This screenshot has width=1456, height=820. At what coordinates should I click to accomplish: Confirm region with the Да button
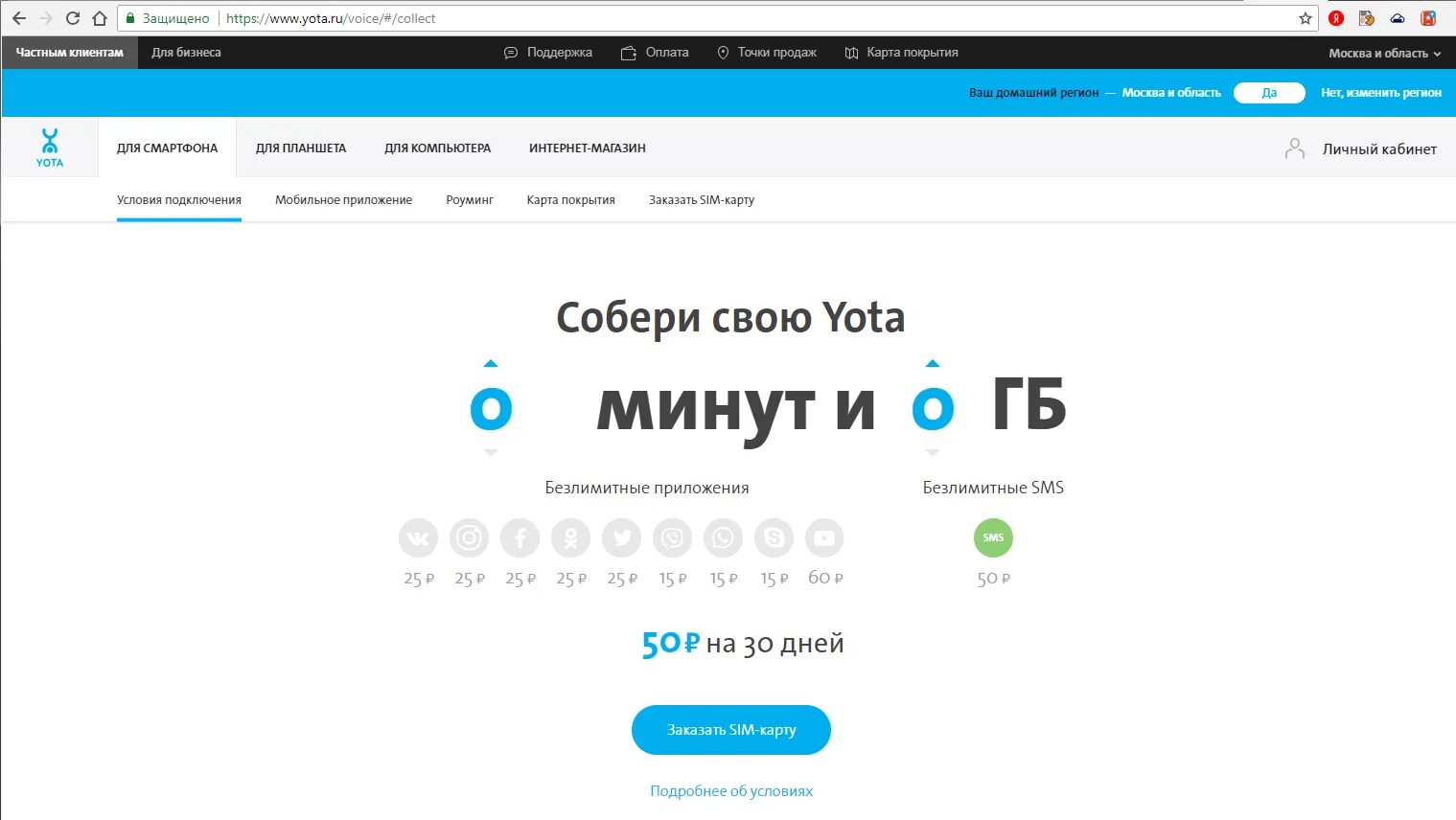tap(1269, 93)
